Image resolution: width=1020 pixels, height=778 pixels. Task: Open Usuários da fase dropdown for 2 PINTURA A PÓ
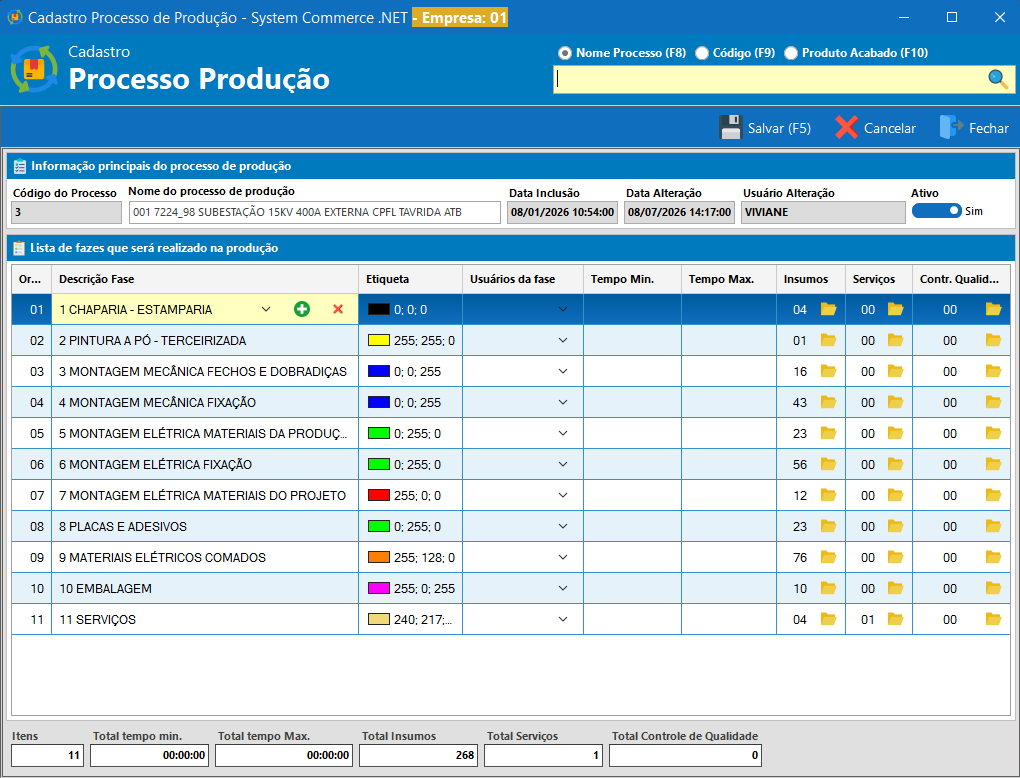(x=563, y=340)
